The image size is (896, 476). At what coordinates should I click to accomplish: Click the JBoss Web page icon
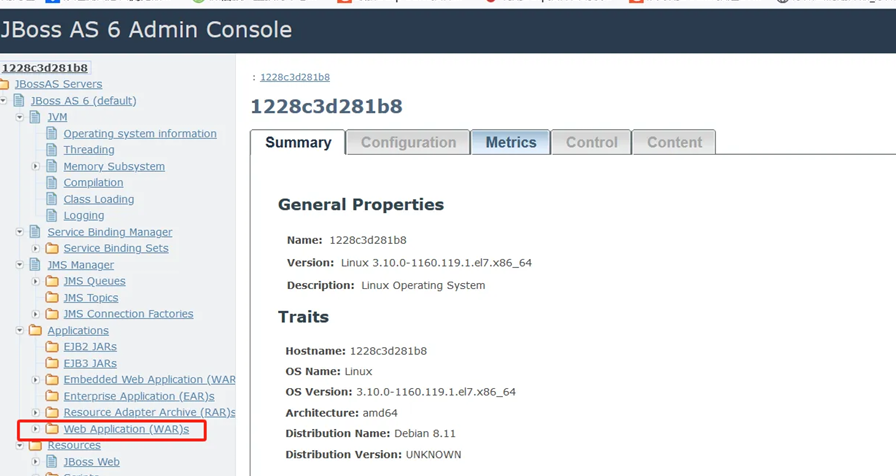[x=51, y=462]
